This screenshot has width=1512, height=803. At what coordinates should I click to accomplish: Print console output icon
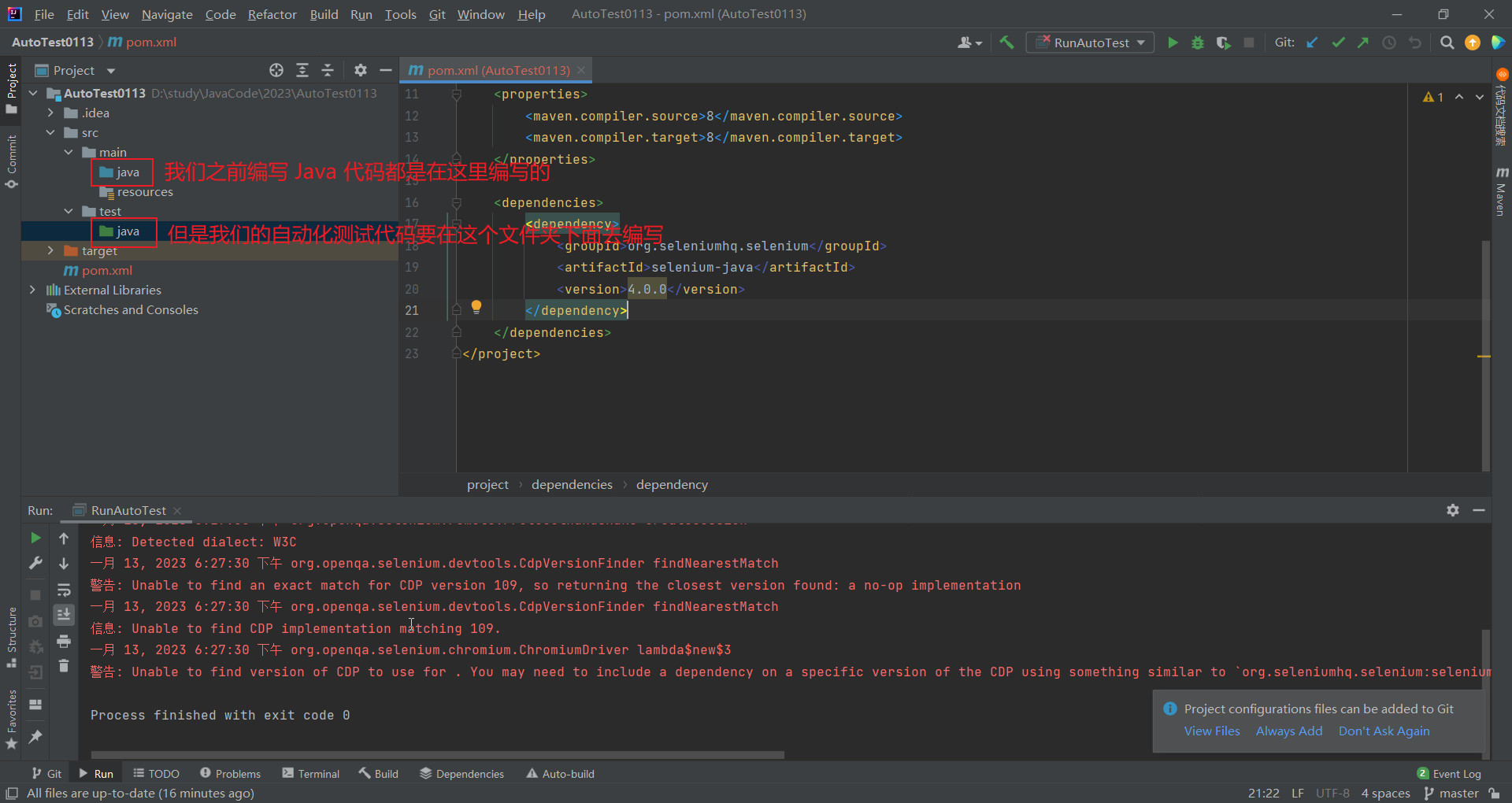(64, 641)
